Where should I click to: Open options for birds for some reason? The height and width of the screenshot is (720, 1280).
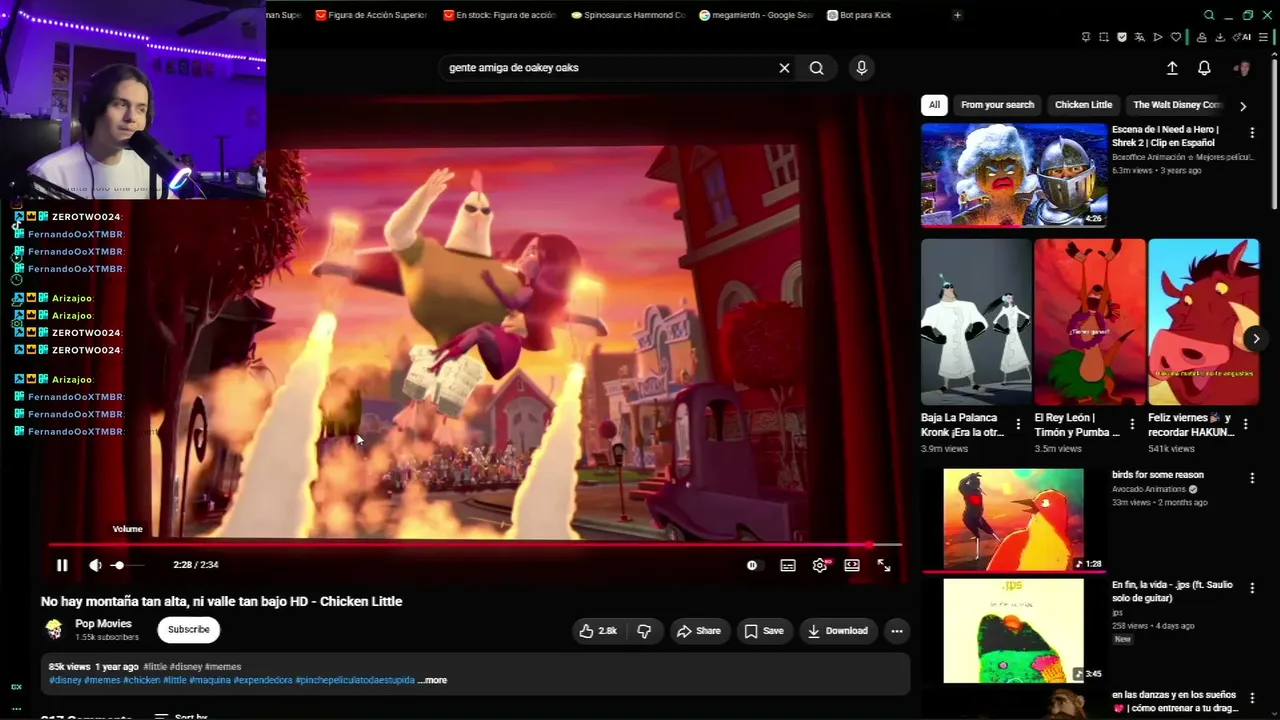[1252, 478]
